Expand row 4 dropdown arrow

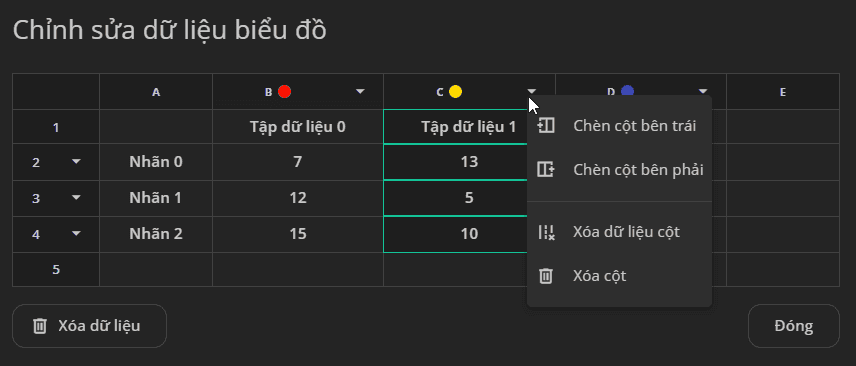tap(76, 234)
